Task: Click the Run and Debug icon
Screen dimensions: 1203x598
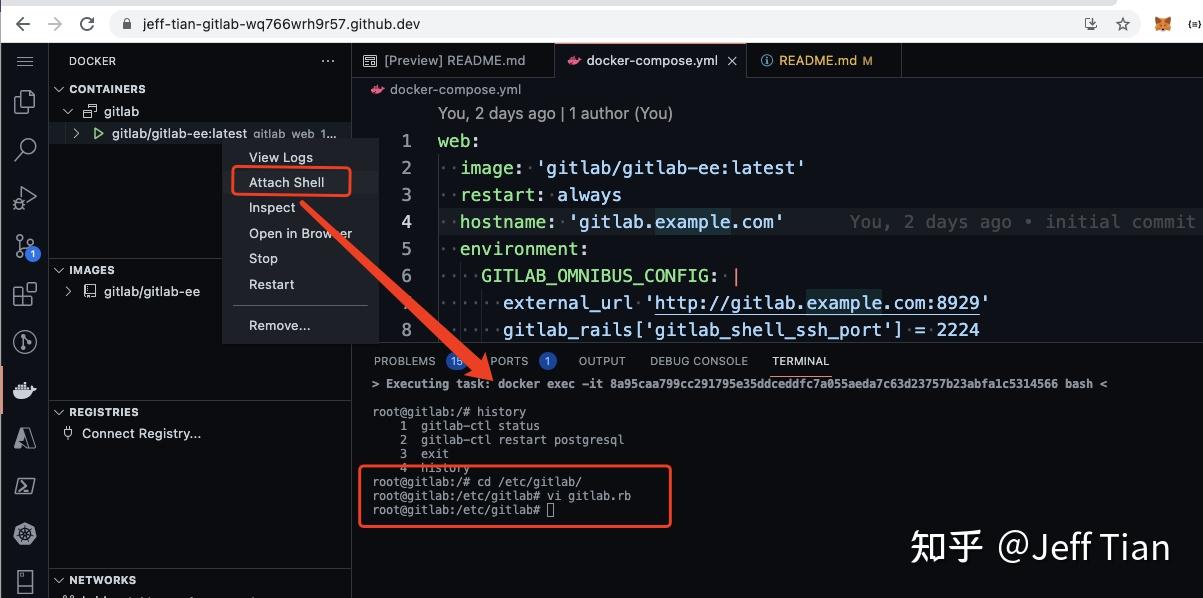Action: (x=25, y=196)
